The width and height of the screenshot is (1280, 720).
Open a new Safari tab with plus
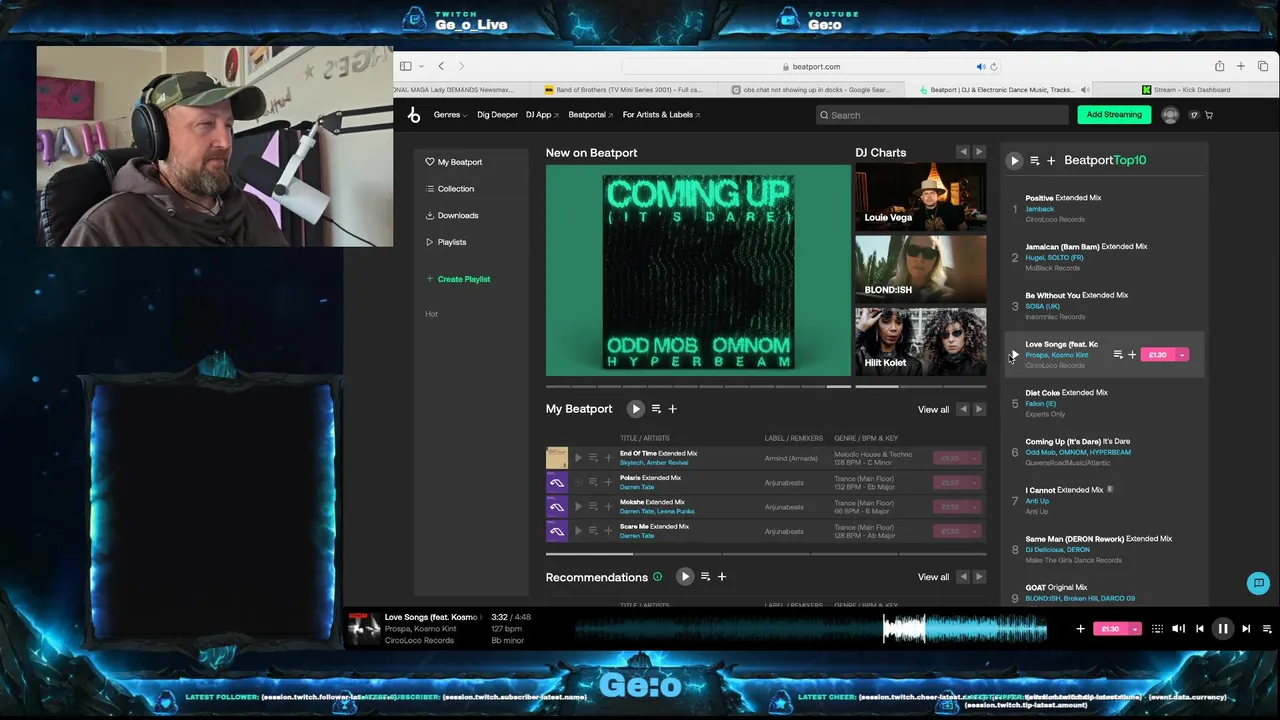coord(1241,66)
